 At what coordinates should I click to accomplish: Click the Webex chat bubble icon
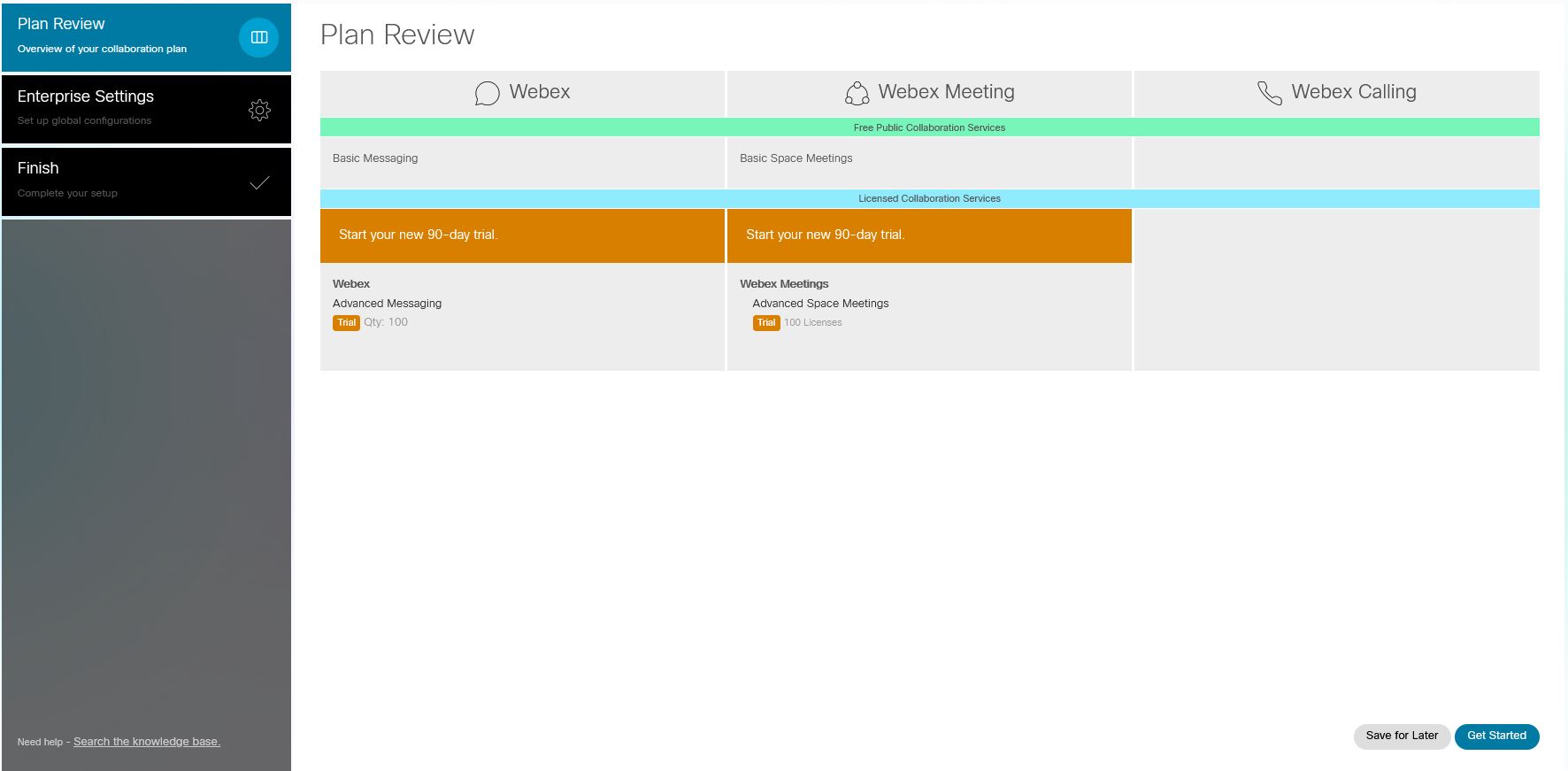click(x=487, y=93)
